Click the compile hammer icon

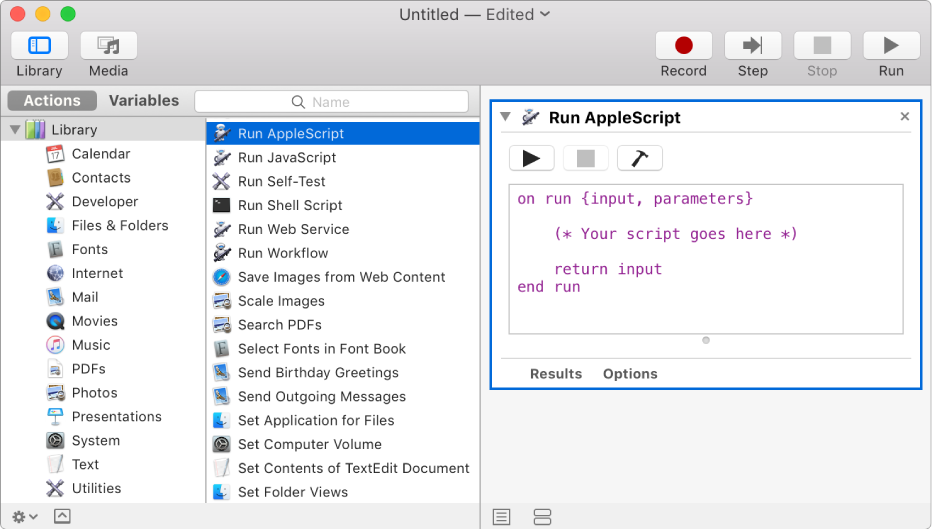click(x=639, y=158)
